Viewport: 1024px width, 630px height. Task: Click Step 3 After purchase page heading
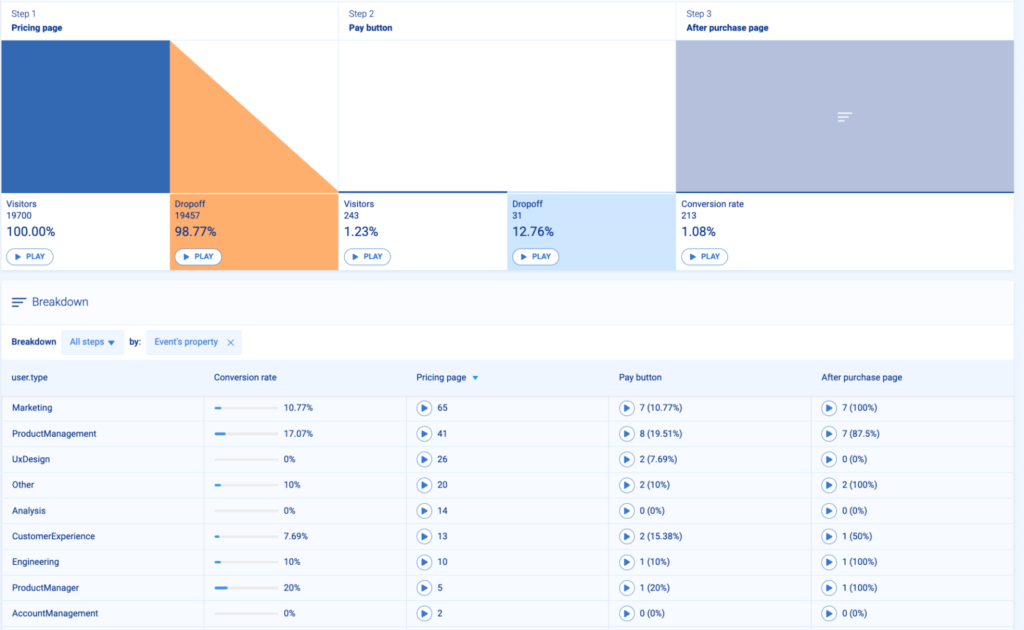(x=727, y=28)
